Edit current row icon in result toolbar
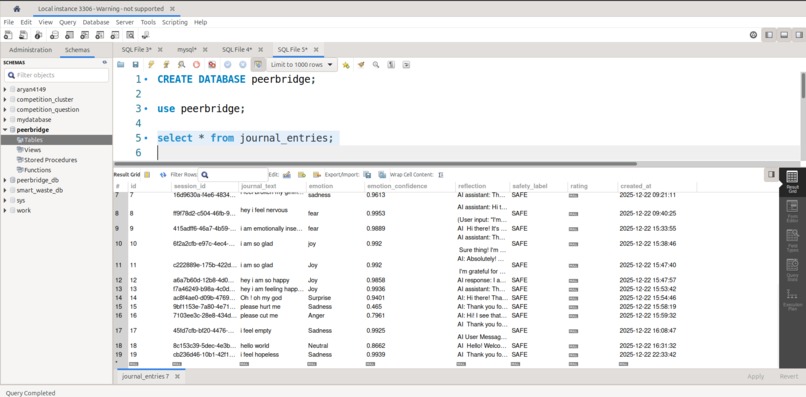Image resolution: width=806 pixels, height=397 pixels. (287, 175)
